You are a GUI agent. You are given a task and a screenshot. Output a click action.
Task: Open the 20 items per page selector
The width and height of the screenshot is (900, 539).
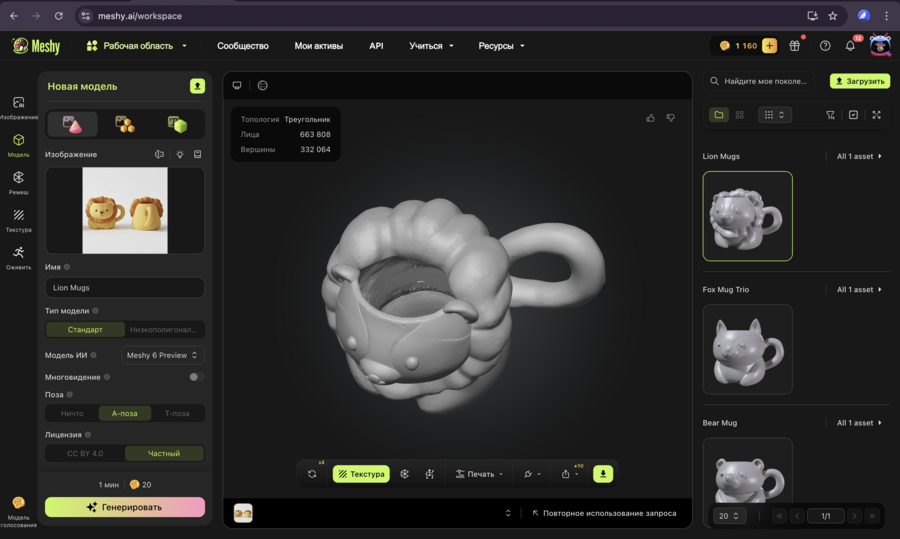pyautogui.click(x=728, y=516)
